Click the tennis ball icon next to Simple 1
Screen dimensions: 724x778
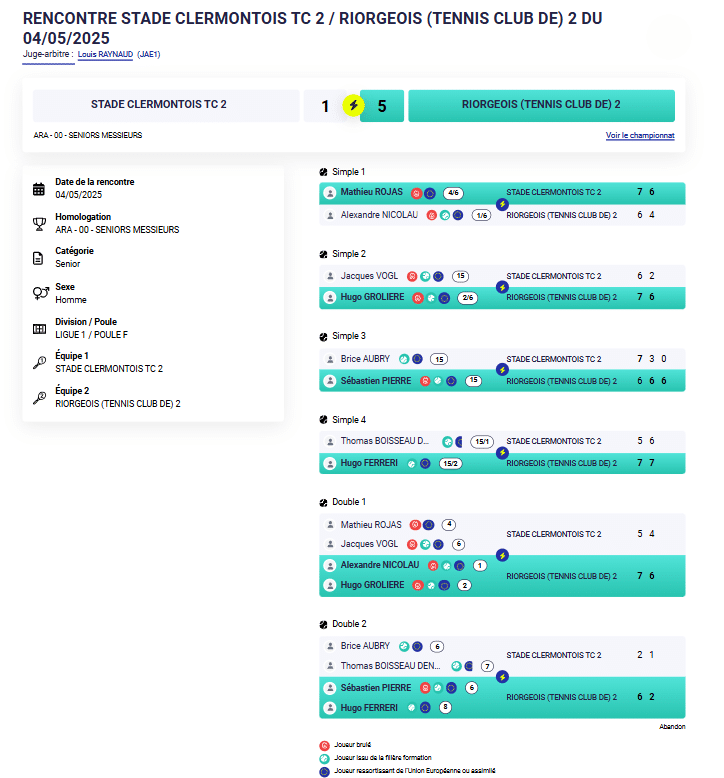point(324,172)
